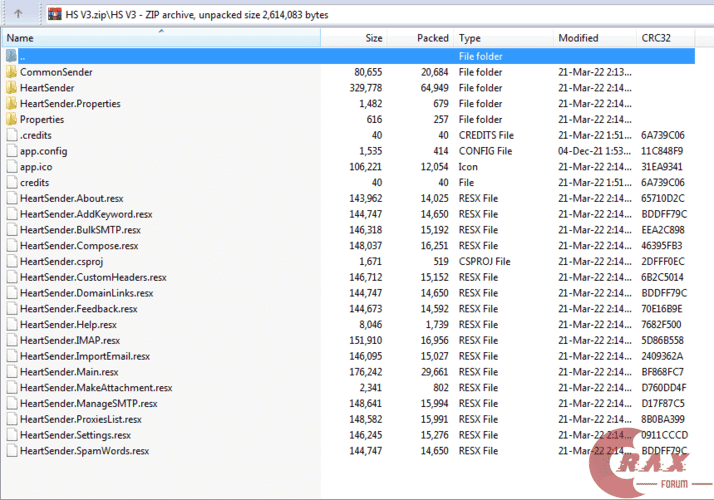Select HeartSender.BulkSMTP.resx file
714x500 pixels.
point(79,230)
